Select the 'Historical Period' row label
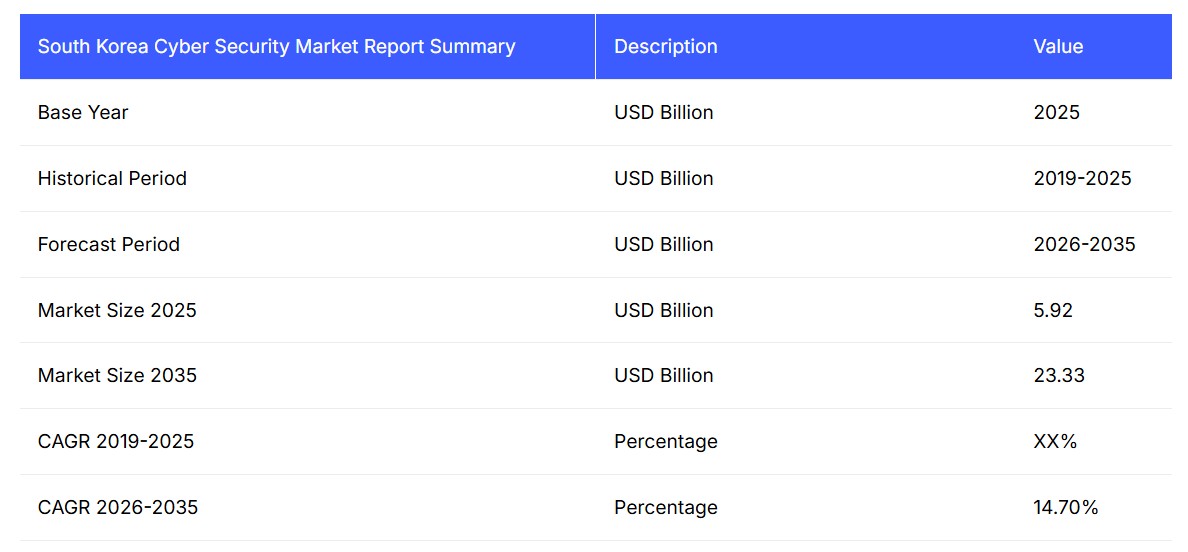1188x552 pixels. pyautogui.click(x=112, y=179)
